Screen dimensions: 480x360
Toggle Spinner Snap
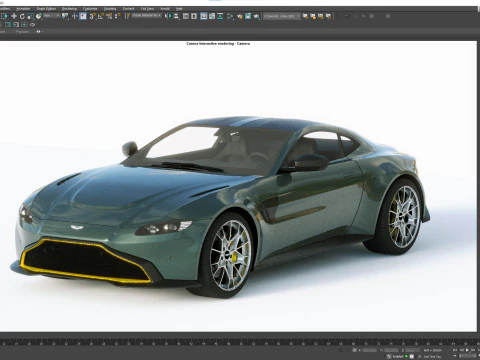point(117,16)
